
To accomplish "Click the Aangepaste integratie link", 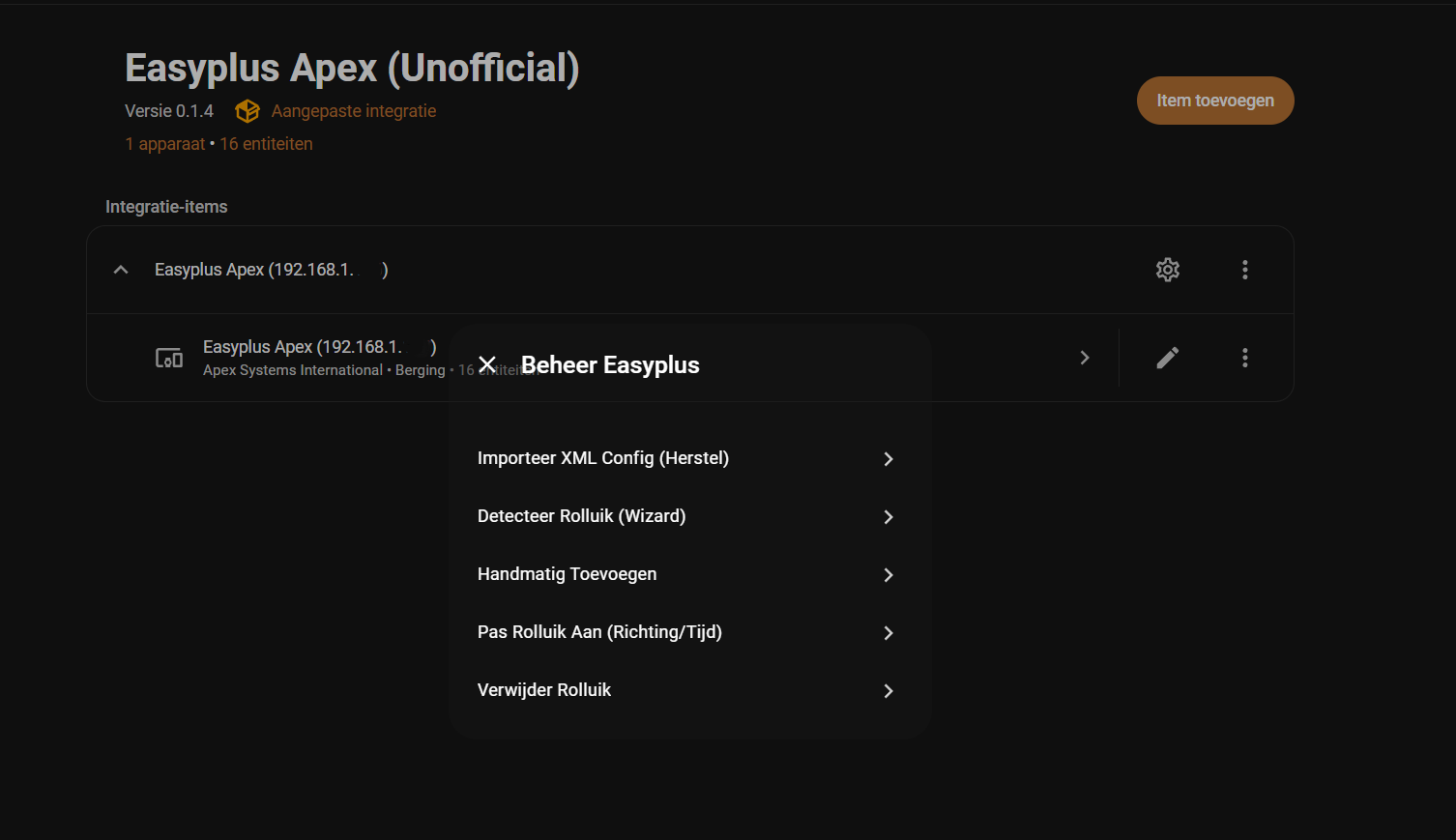I will tap(353, 111).
